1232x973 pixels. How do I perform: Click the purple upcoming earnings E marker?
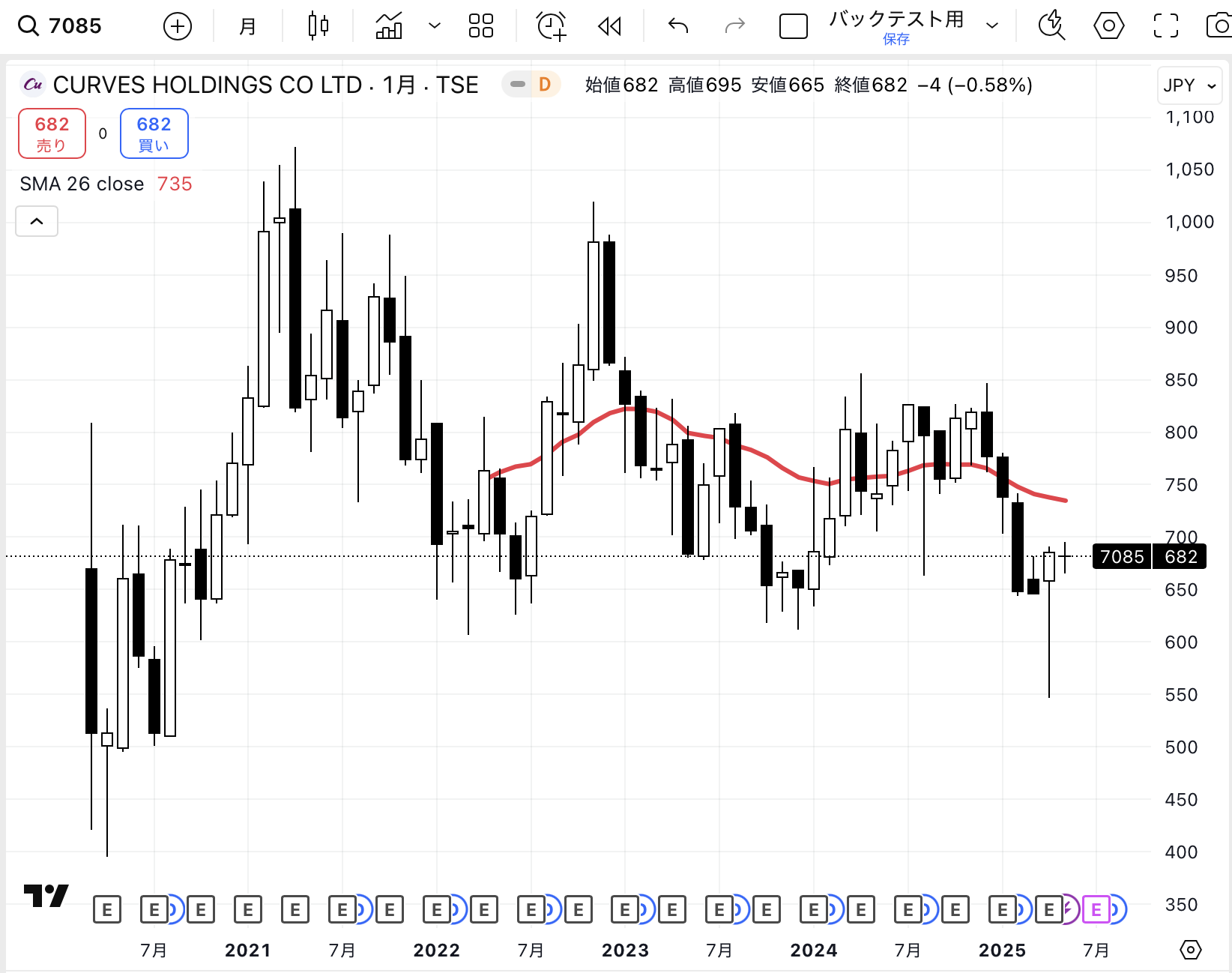(1096, 910)
